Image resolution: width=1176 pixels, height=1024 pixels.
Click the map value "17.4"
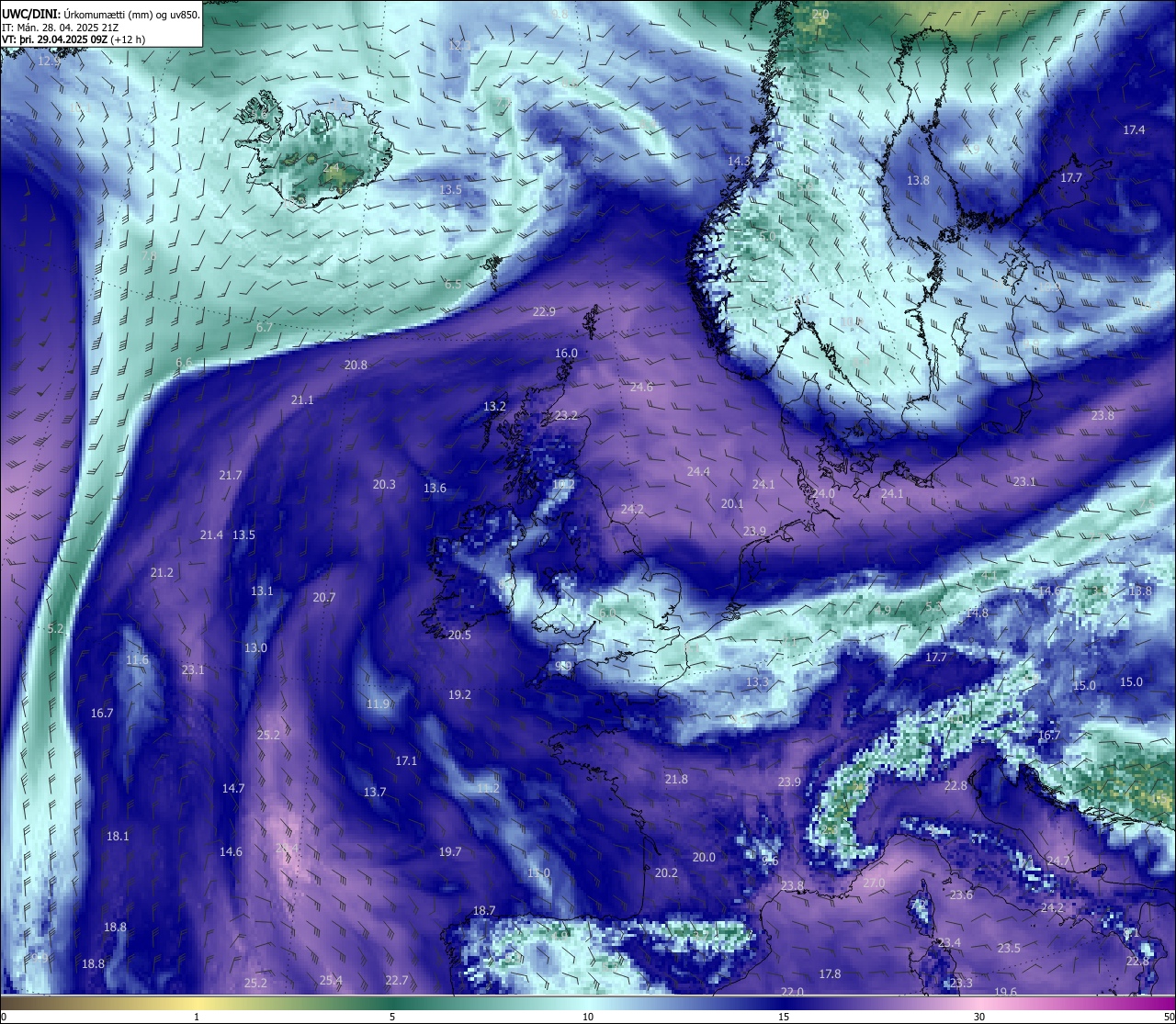point(1135,130)
